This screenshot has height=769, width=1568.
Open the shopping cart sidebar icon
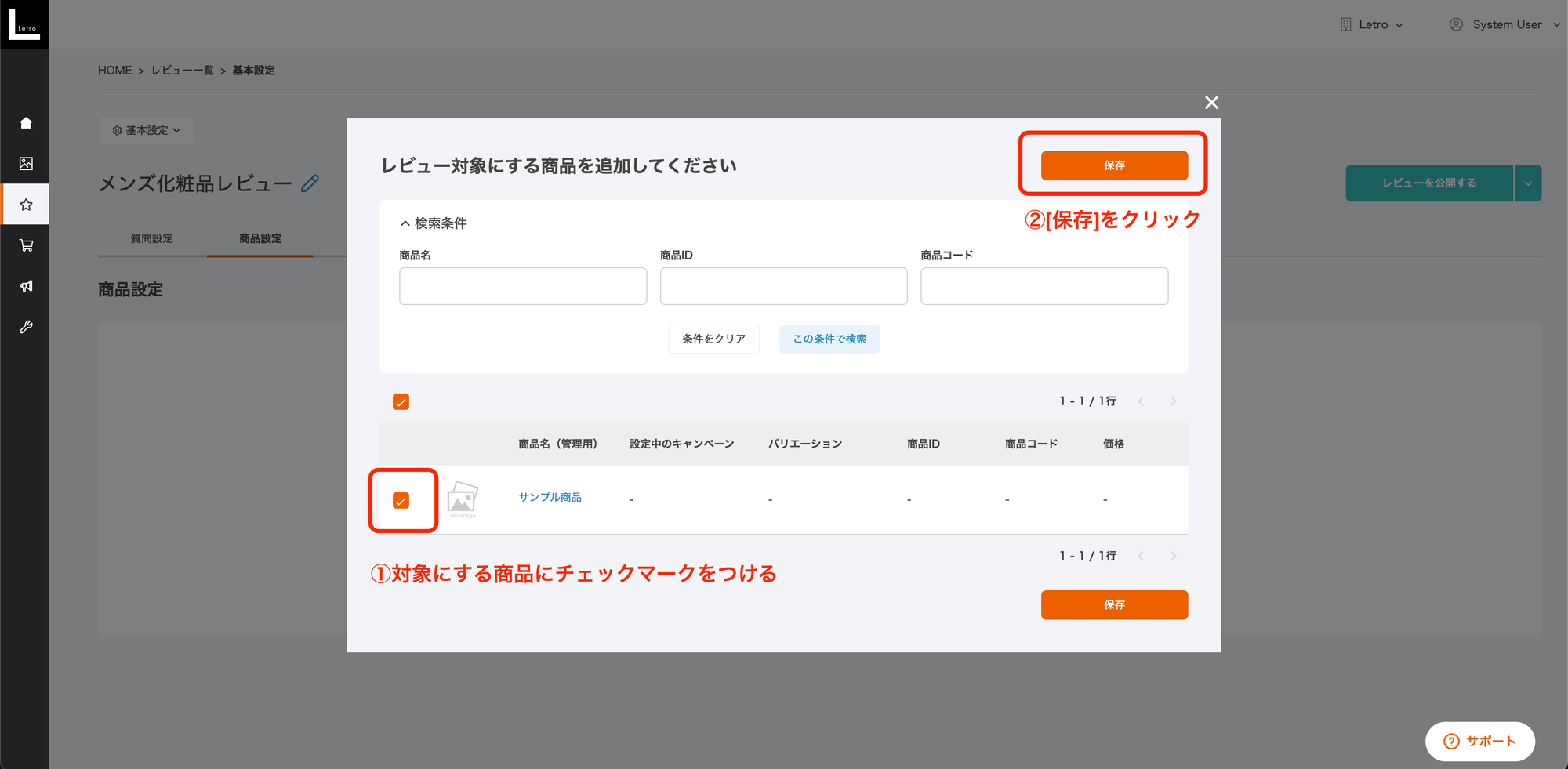[26, 245]
